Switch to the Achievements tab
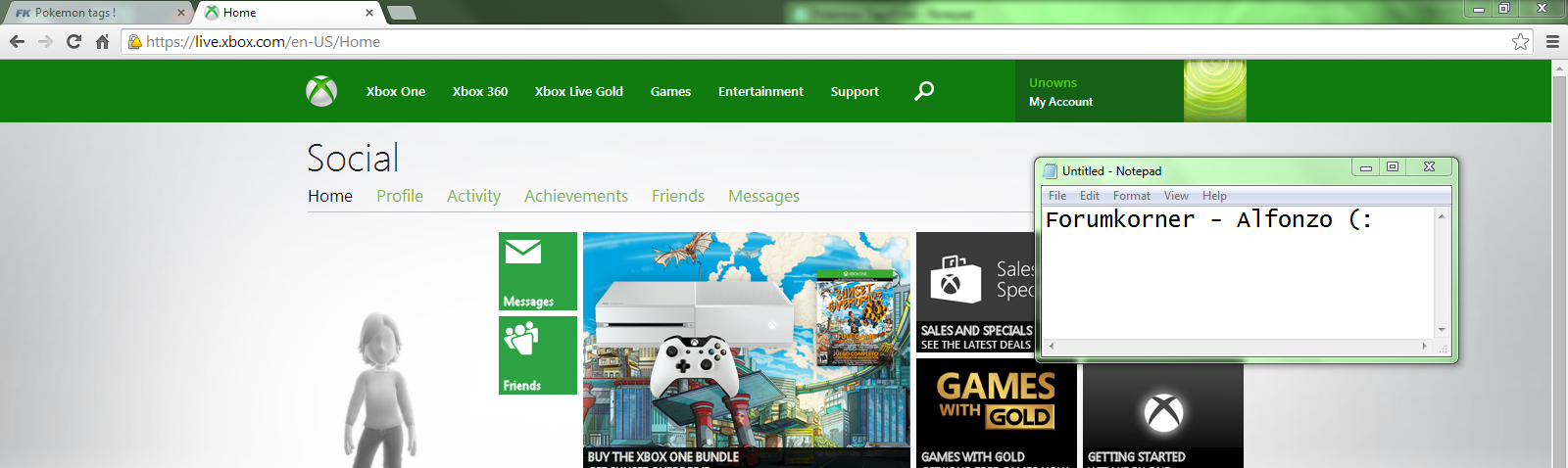The height and width of the screenshot is (468, 1568). pyautogui.click(x=576, y=196)
